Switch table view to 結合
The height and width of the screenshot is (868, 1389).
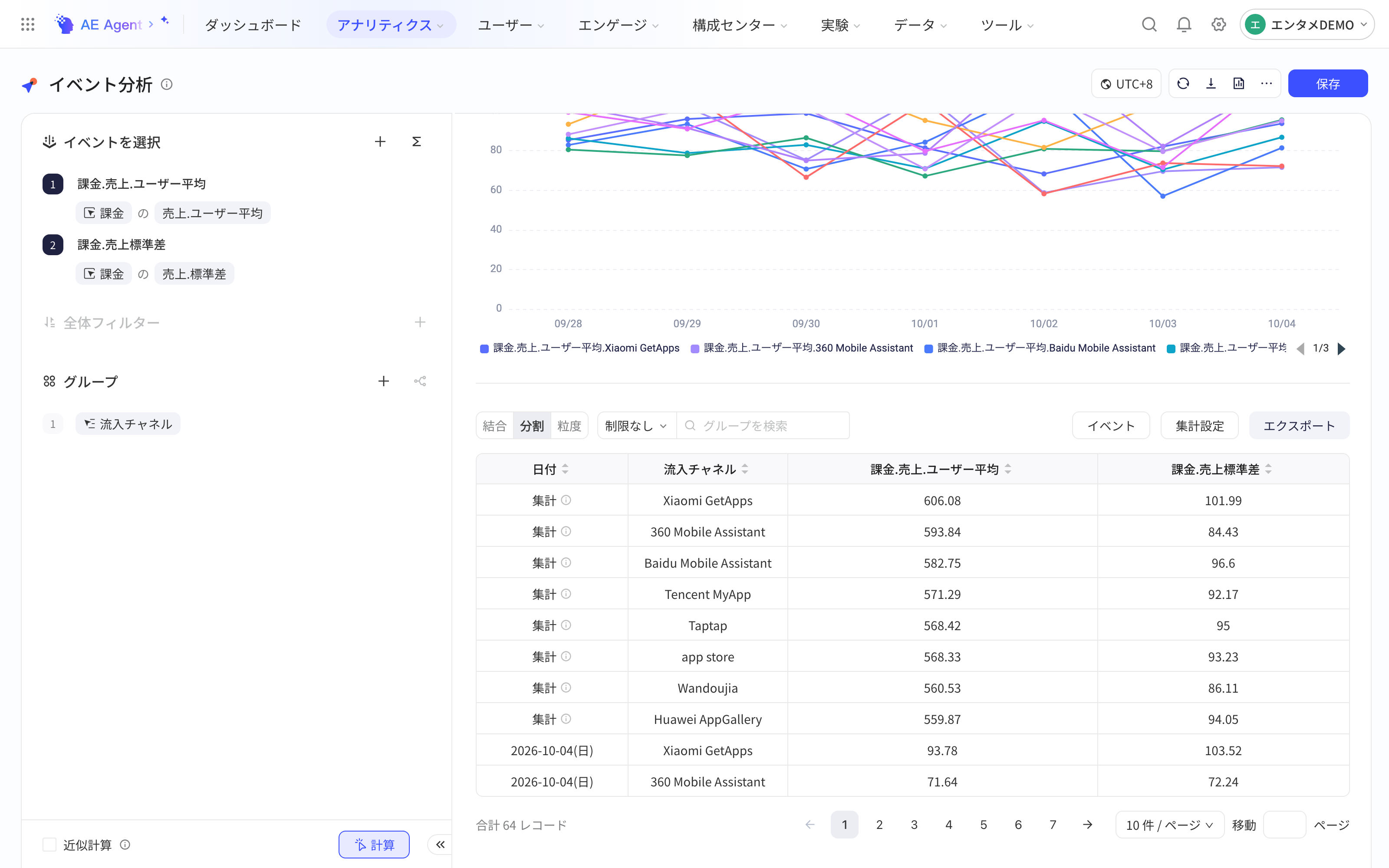(494, 425)
